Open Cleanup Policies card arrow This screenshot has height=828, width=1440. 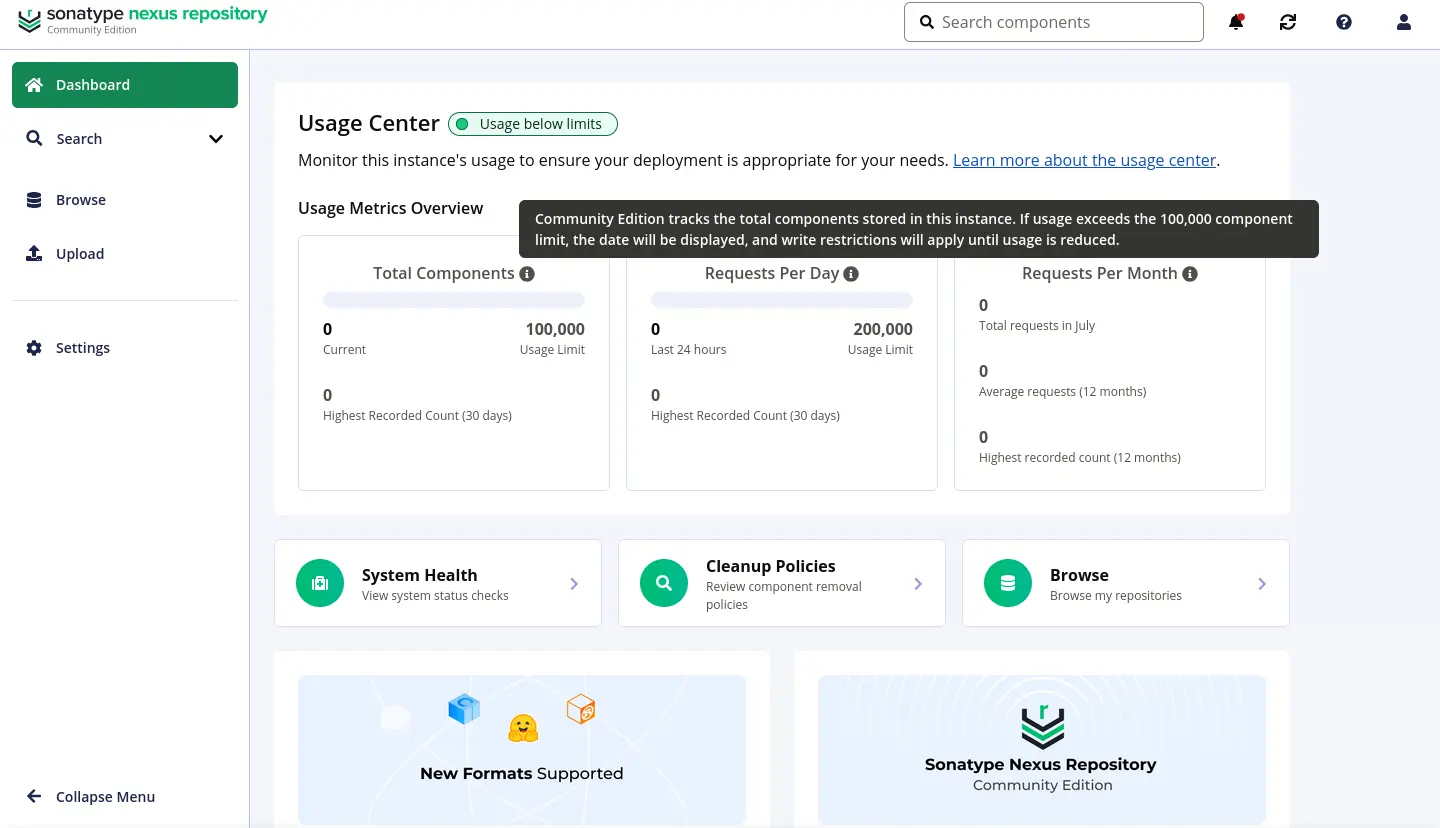coord(918,584)
